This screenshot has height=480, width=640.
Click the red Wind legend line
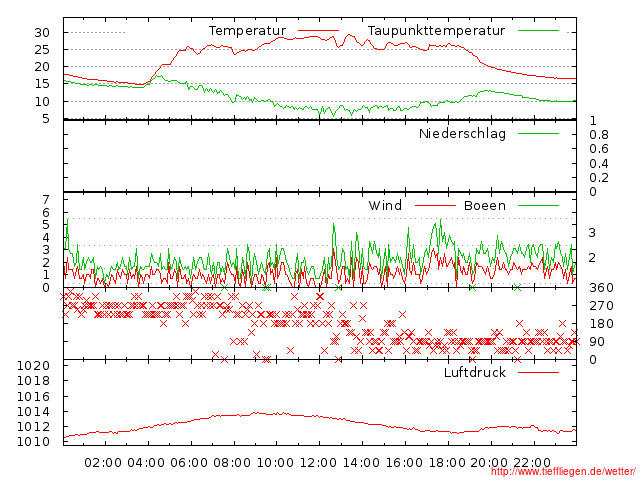[435, 206]
